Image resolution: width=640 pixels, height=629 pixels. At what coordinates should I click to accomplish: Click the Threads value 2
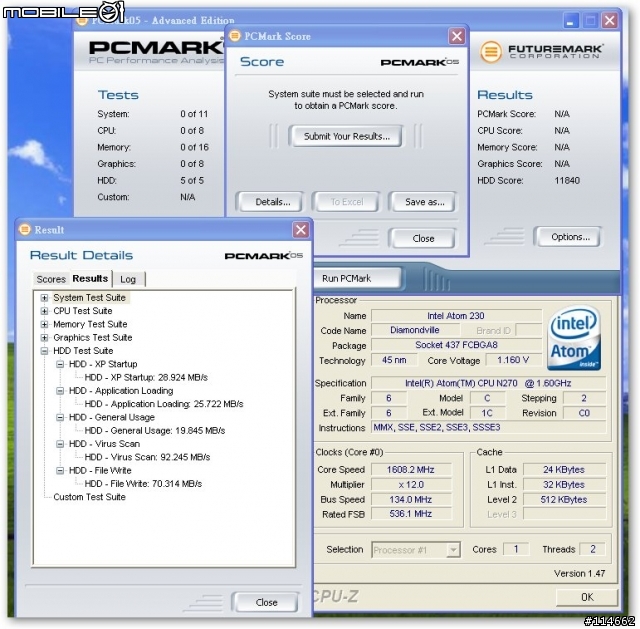(x=593, y=549)
